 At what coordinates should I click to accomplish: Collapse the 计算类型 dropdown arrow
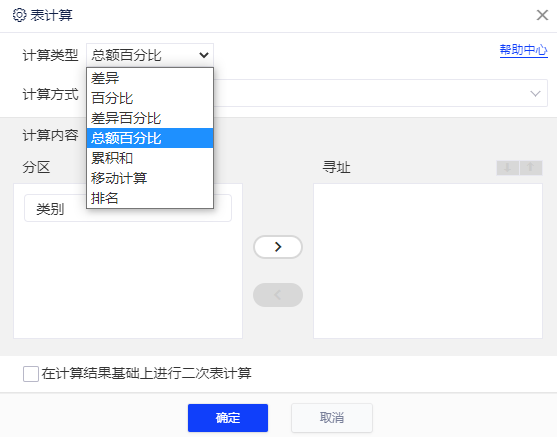204,55
